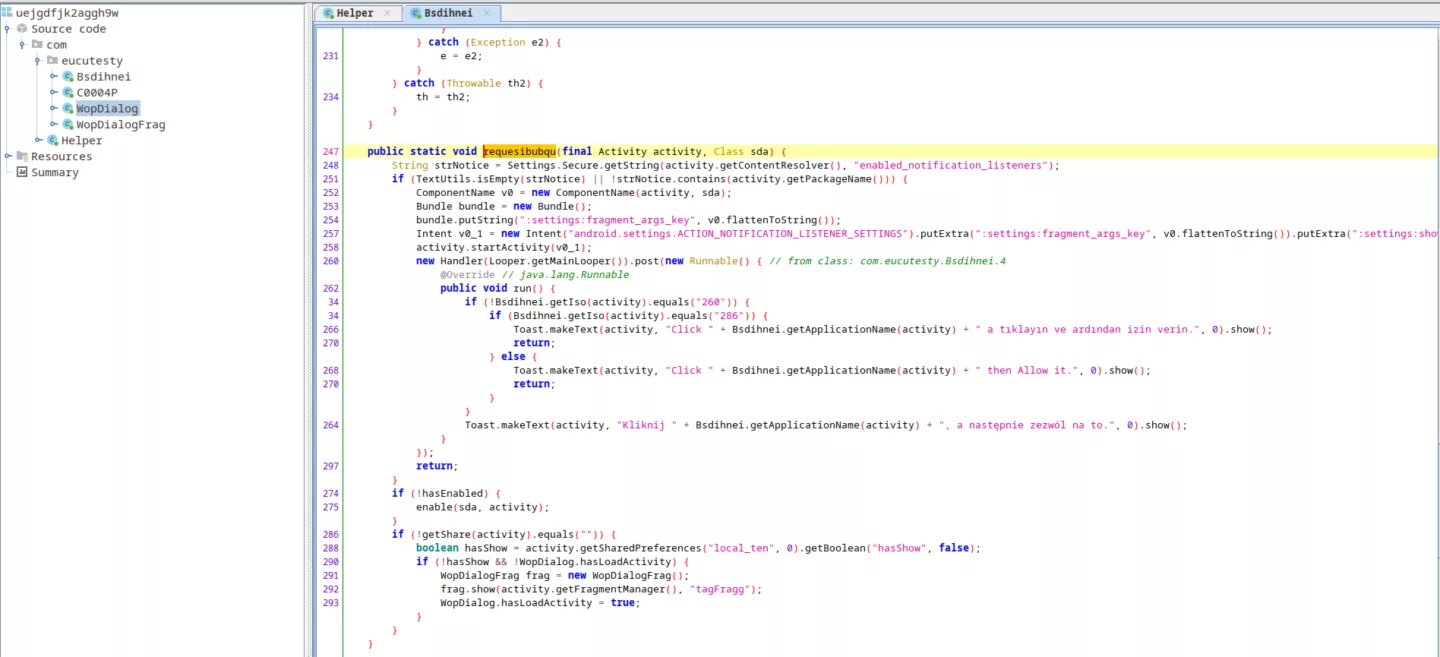
Task: Click " then Allow it." string literal
Action: point(1031,371)
